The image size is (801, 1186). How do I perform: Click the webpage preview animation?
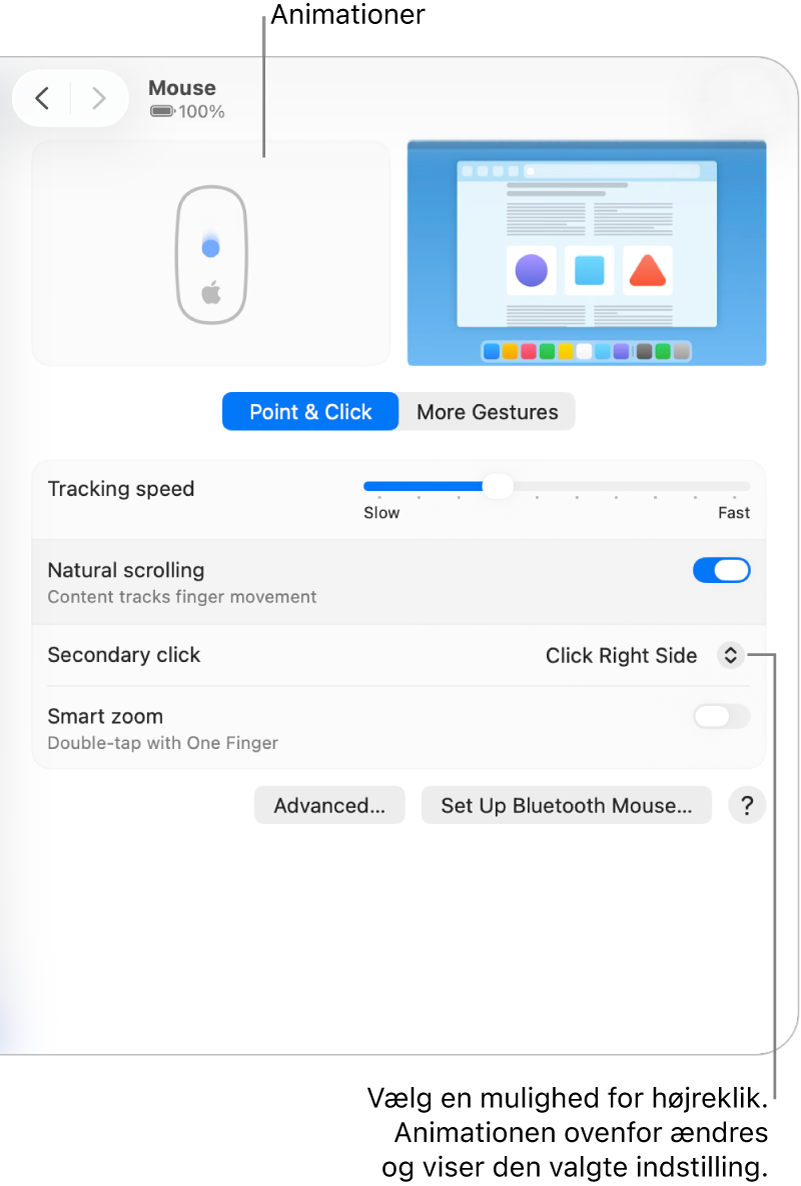tap(587, 253)
